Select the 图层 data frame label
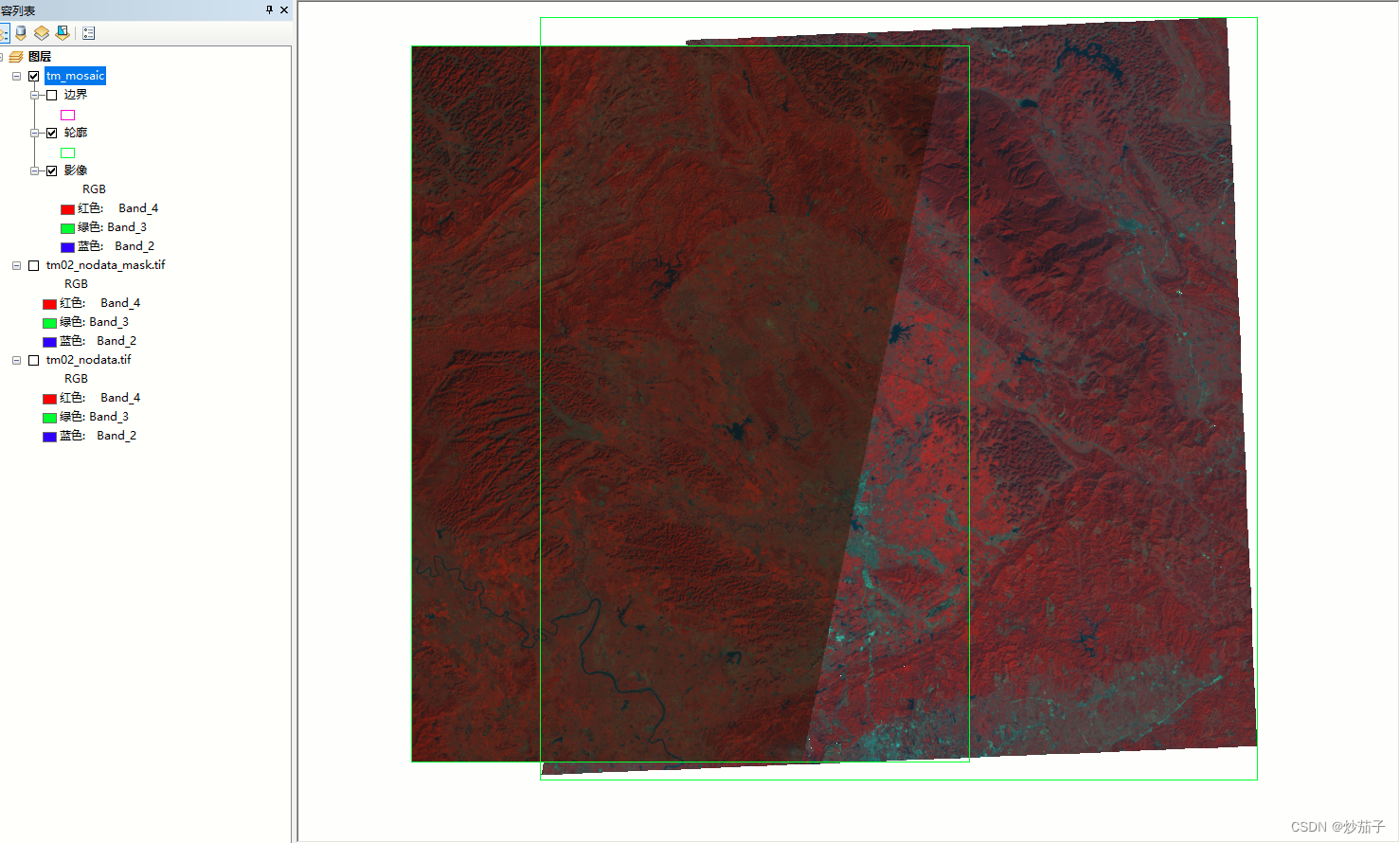This screenshot has height=843, width=1400. (x=40, y=57)
